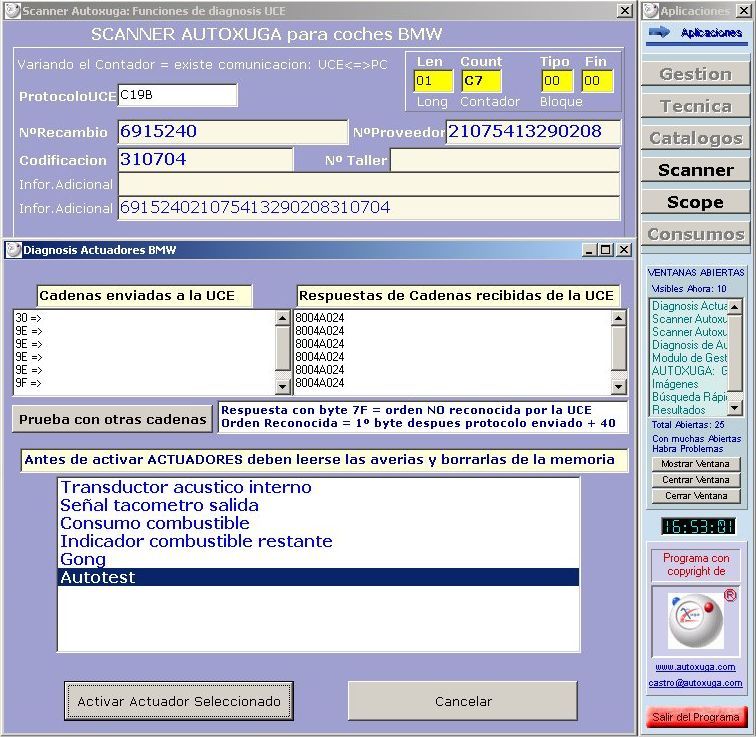Click the Diagnosis Actuadores BMW window title icon

point(14,250)
